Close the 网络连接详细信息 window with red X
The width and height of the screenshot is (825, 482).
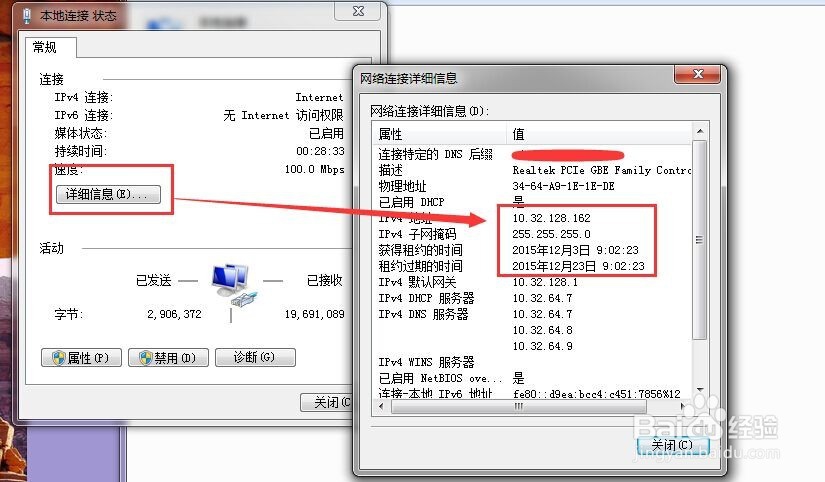pos(697,74)
